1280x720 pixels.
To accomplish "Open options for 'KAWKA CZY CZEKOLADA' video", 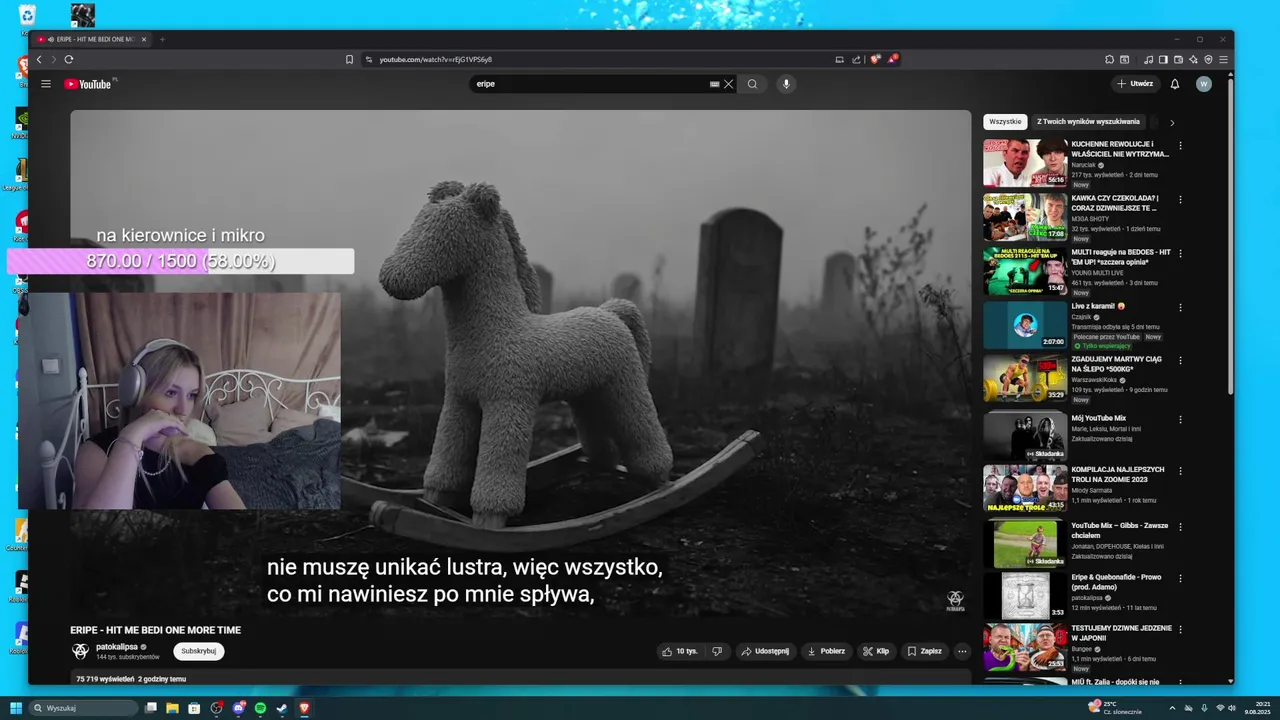I will pyautogui.click(x=1180, y=199).
